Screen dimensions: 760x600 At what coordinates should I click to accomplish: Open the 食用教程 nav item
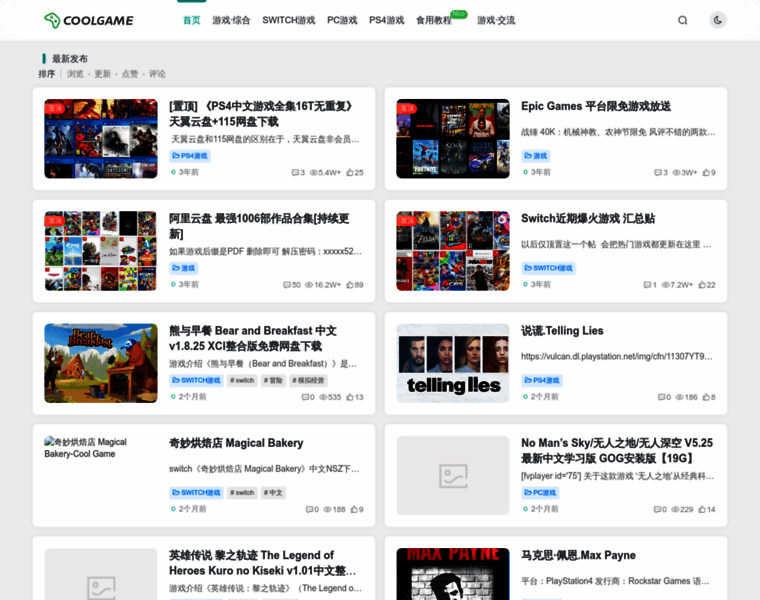pos(434,20)
